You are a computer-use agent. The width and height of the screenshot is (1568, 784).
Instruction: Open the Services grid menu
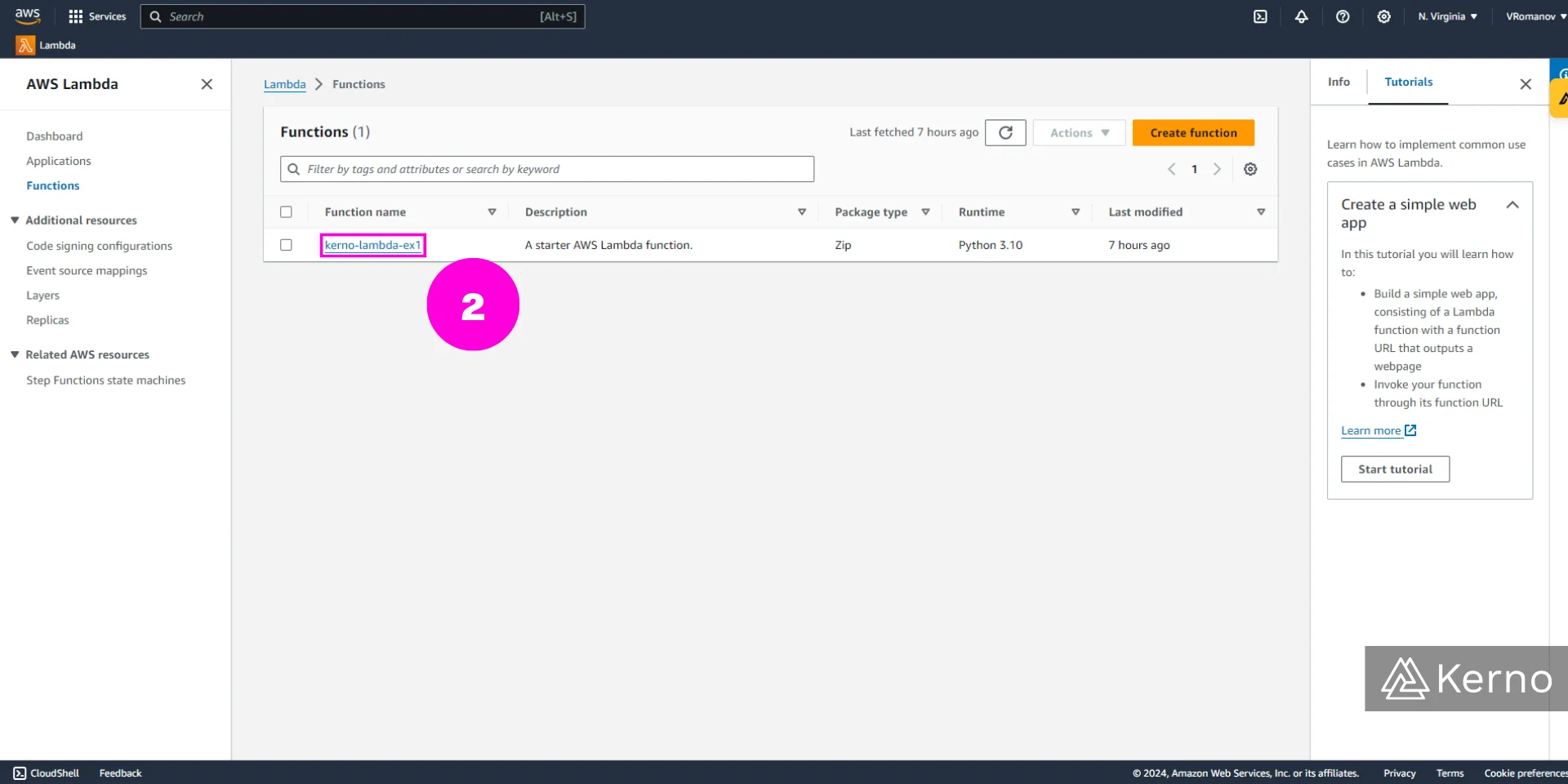click(97, 16)
